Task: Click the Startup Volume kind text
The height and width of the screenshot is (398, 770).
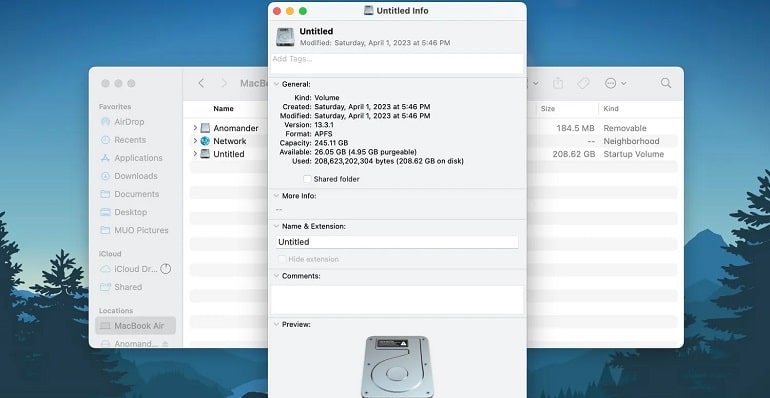Action: 633,154
